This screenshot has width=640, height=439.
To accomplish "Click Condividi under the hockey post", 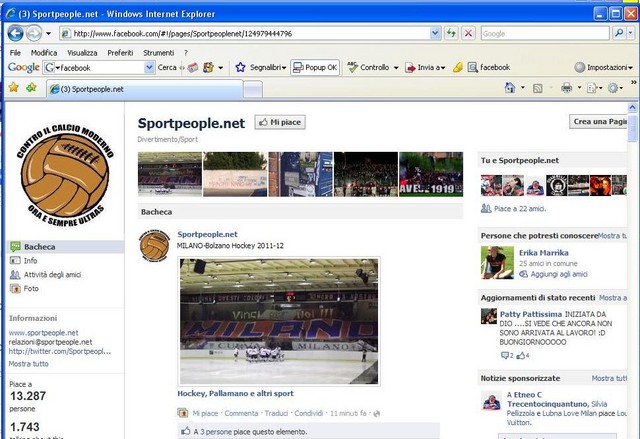I will tap(309, 413).
